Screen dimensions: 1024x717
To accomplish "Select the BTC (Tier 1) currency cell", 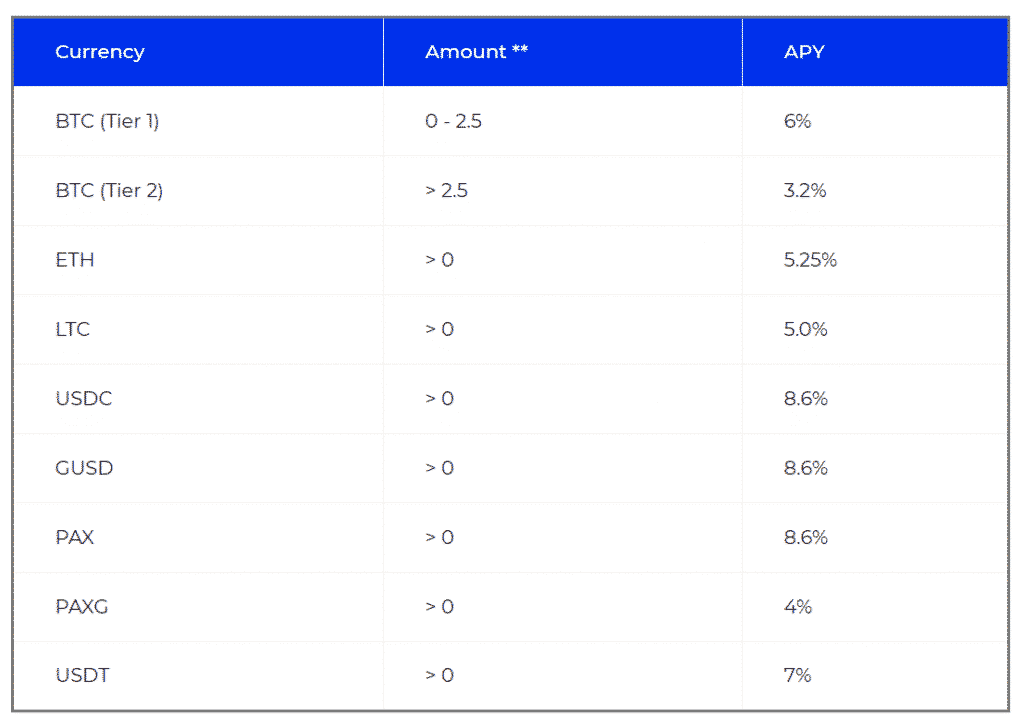I will coord(107,122).
